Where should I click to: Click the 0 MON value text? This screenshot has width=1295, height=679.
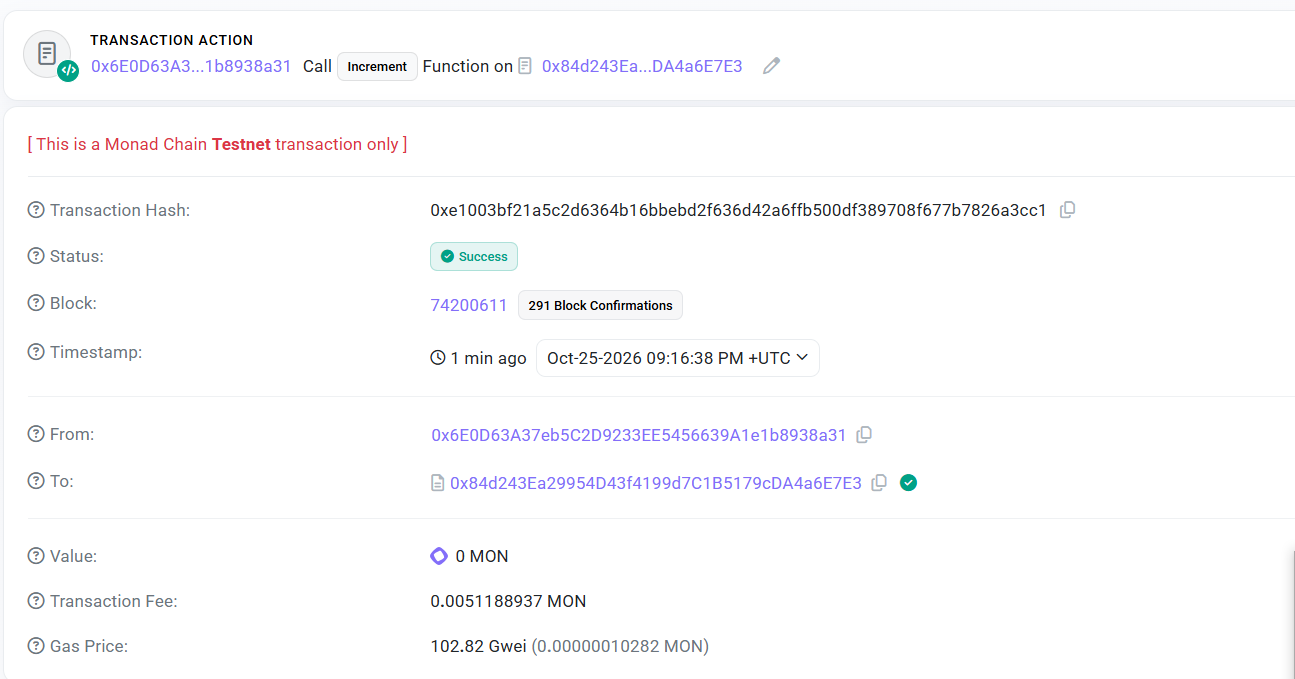482,556
